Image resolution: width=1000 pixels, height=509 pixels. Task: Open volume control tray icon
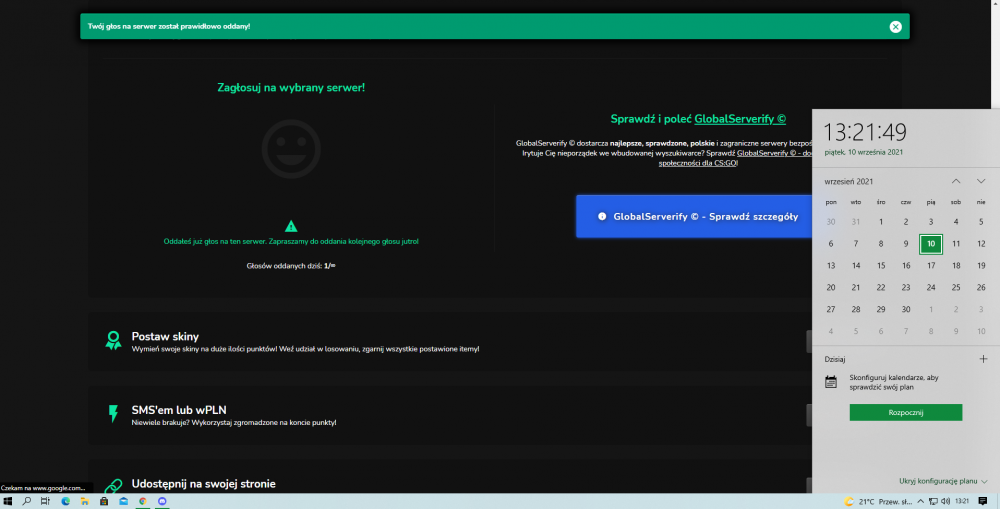[945, 501]
